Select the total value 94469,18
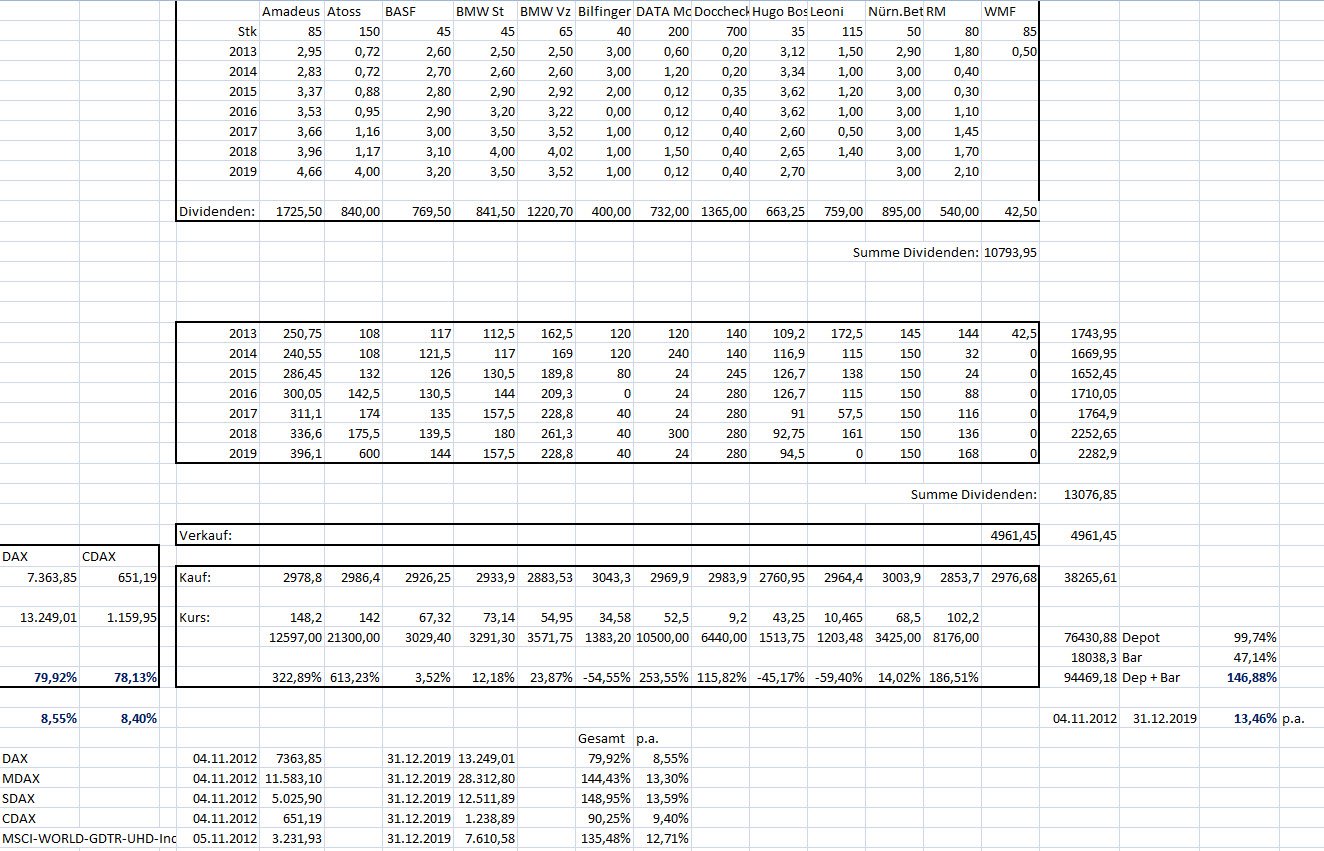Screen dimensions: 1324x851 1091,678
